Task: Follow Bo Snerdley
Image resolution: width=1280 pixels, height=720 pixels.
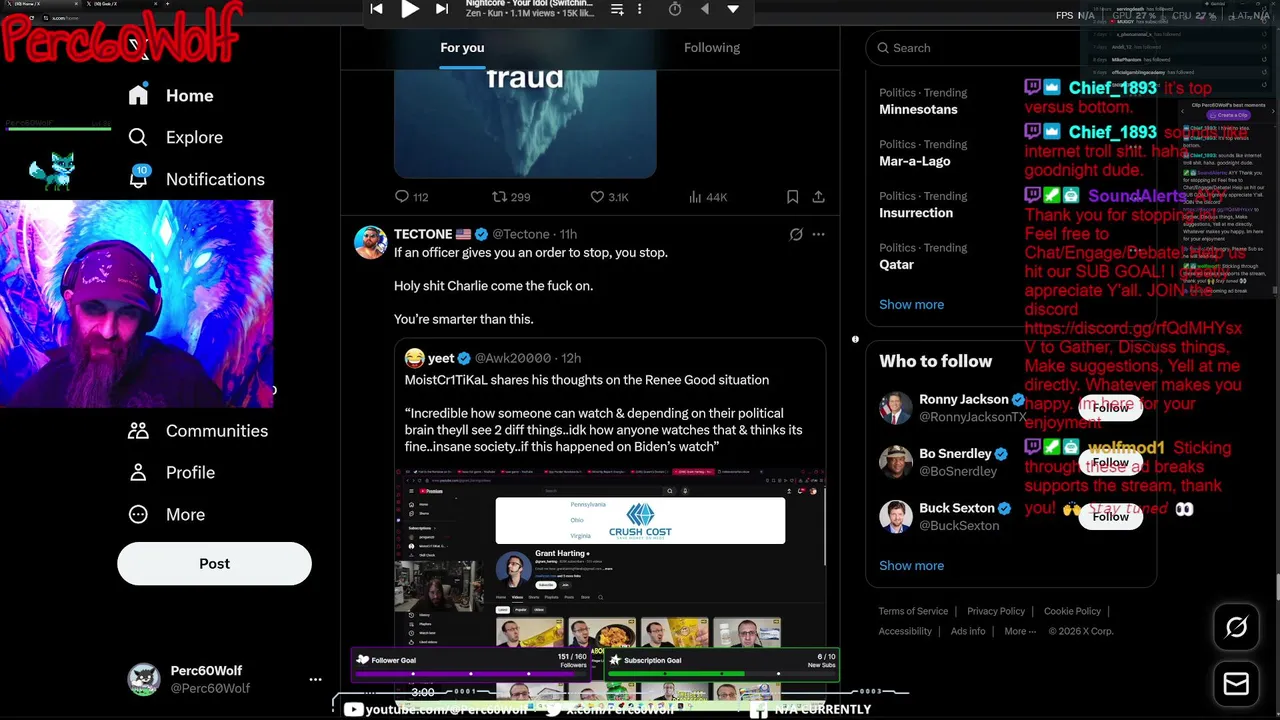Action: (1110, 462)
